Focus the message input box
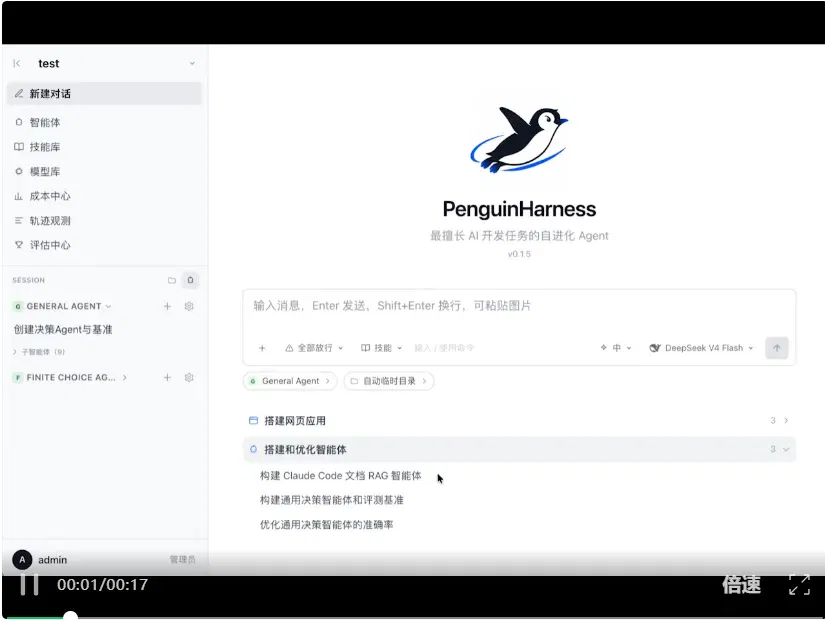Screen dimensions: 825x620 (519, 306)
